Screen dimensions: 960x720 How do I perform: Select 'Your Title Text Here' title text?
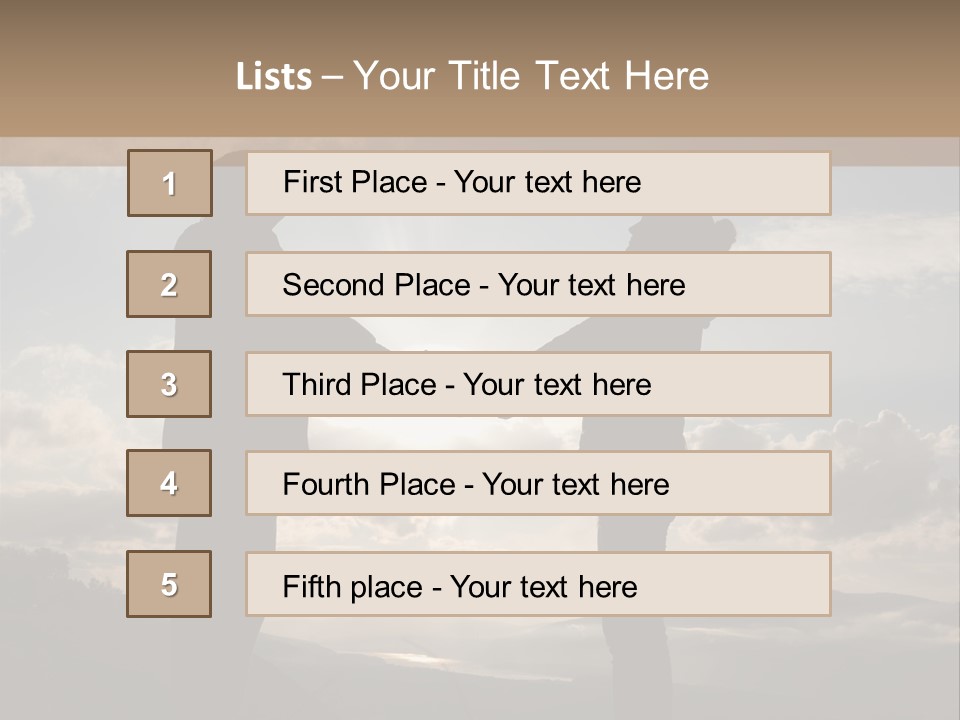531,76
